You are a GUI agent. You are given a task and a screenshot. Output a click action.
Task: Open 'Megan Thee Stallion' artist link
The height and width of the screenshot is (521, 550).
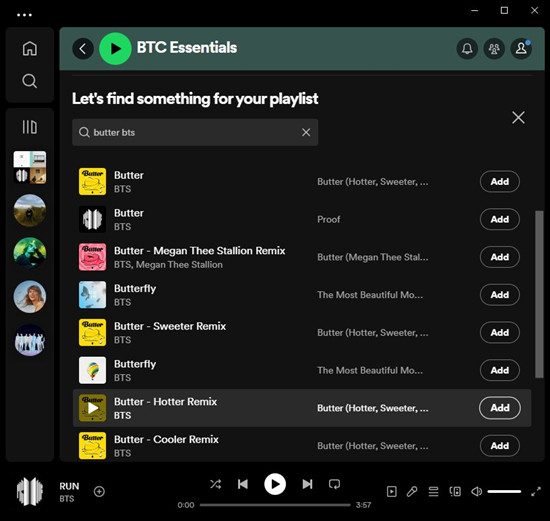pyautogui.click(x=179, y=265)
